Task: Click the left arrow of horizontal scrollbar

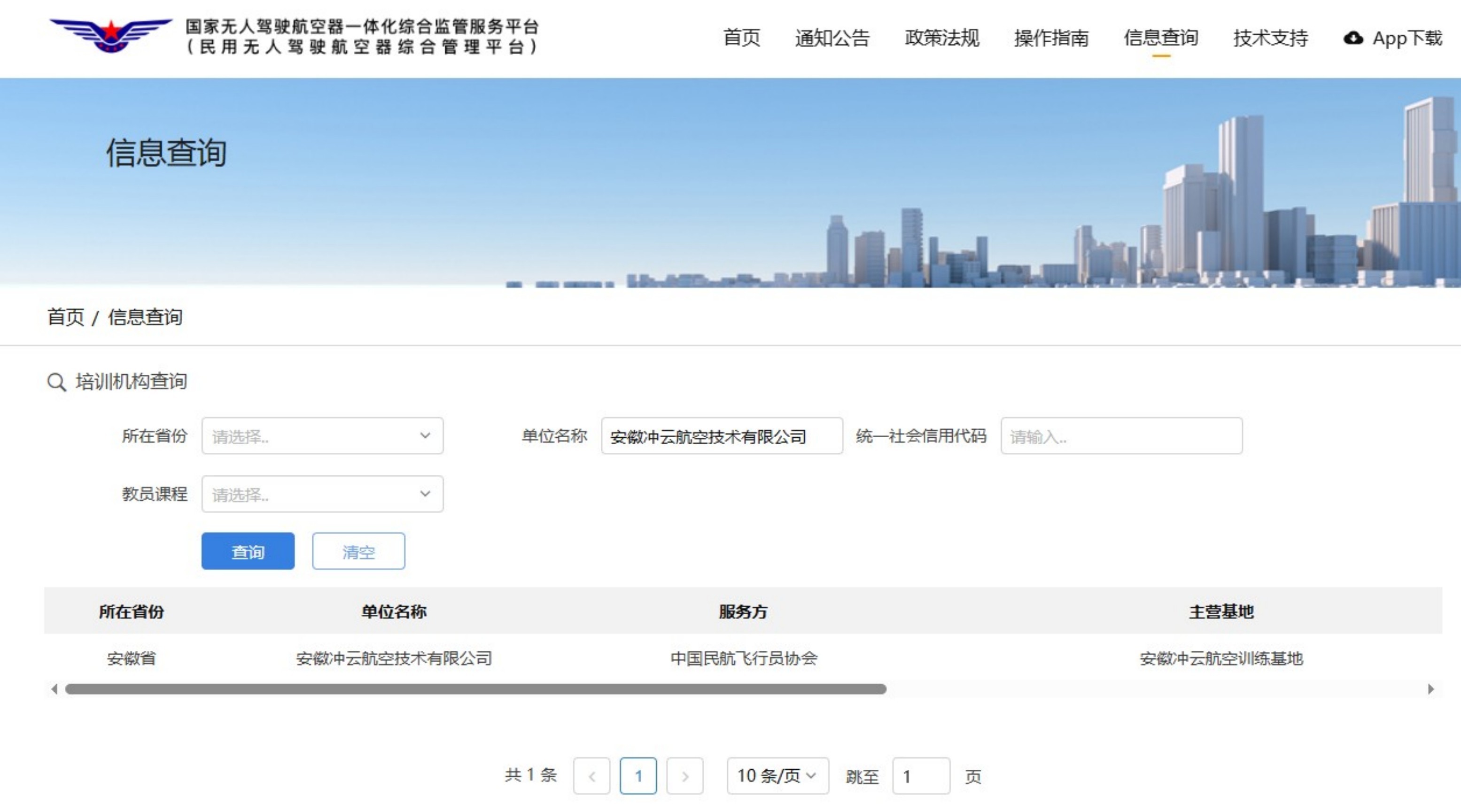Action: tap(54, 689)
